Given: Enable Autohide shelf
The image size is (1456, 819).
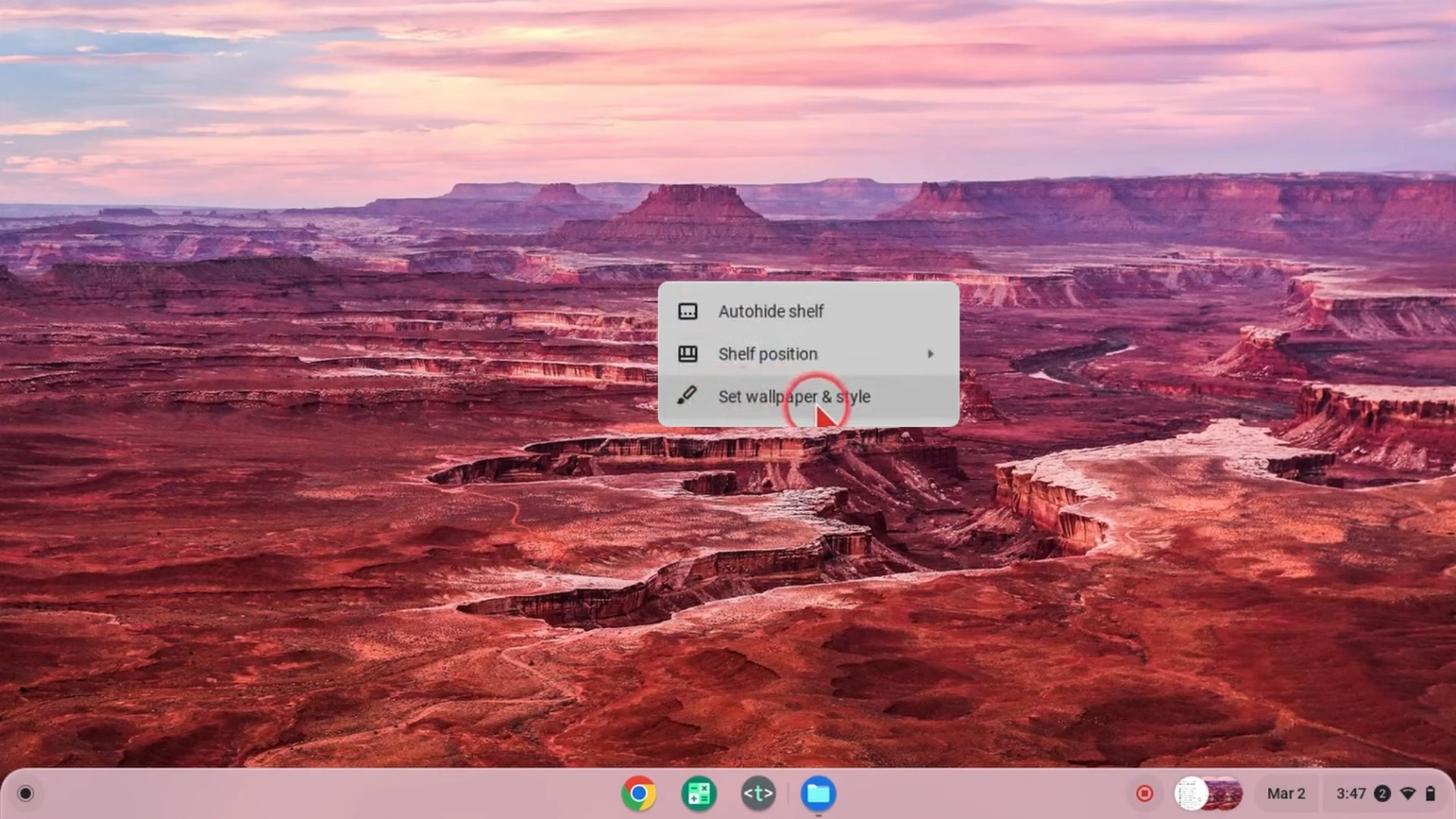Looking at the screenshot, I should (x=770, y=311).
